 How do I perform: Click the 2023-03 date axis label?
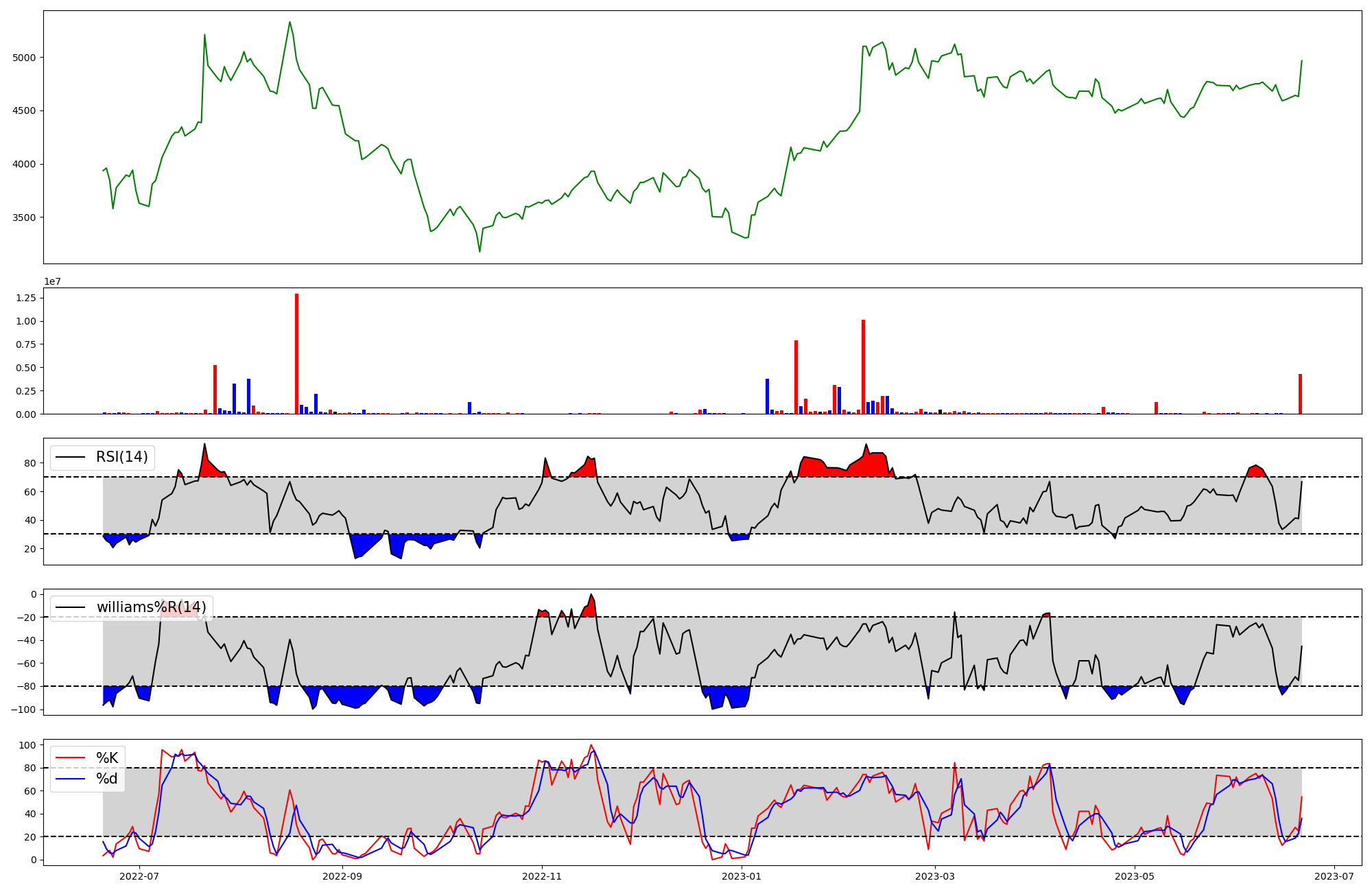click(935, 876)
